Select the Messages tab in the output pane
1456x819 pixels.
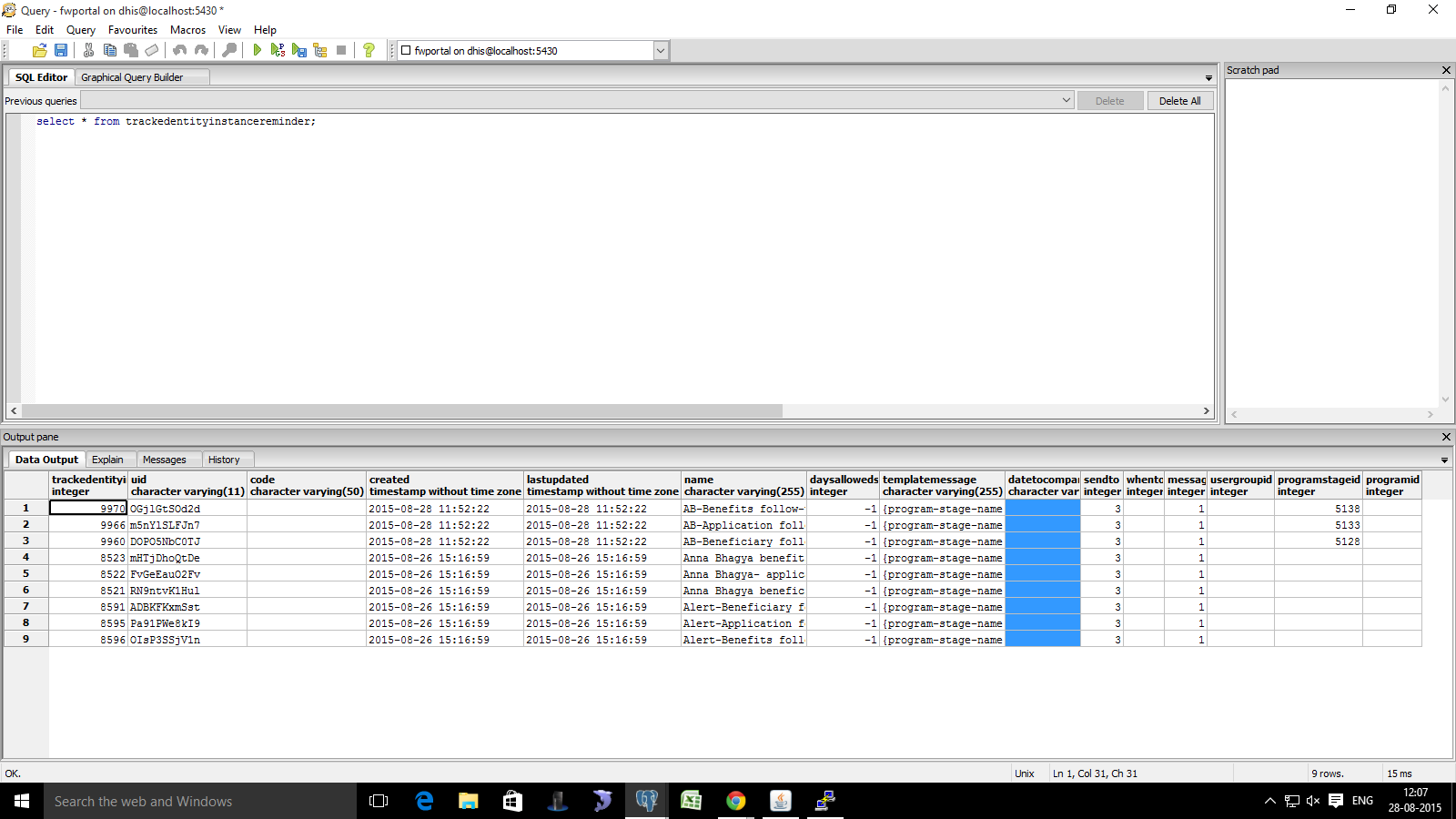pos(165,460)
